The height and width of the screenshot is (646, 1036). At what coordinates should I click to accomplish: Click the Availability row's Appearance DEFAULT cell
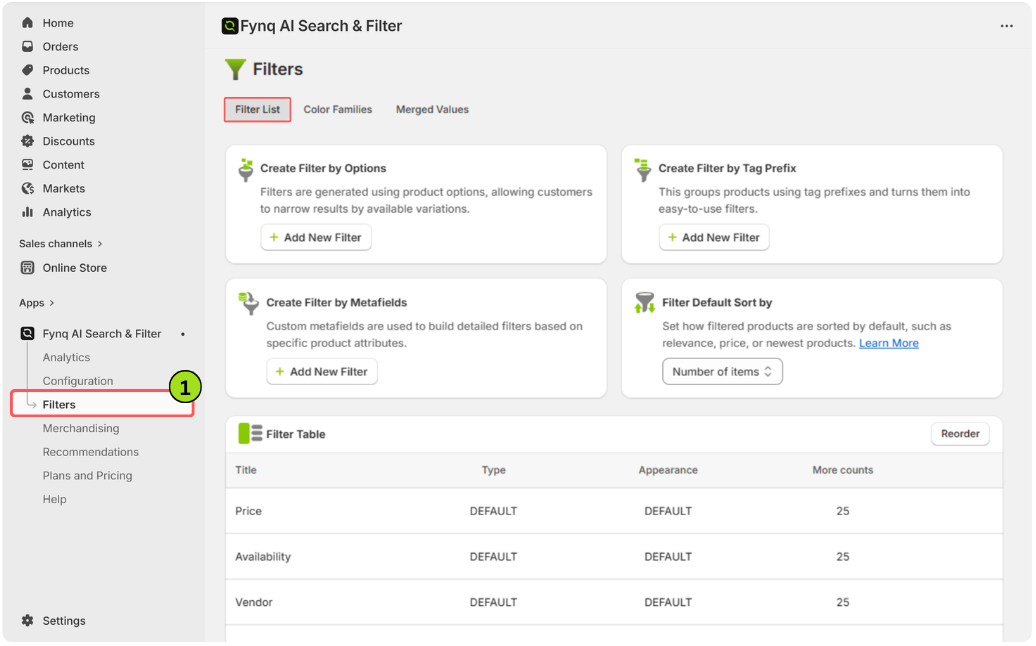coord(669,557)
